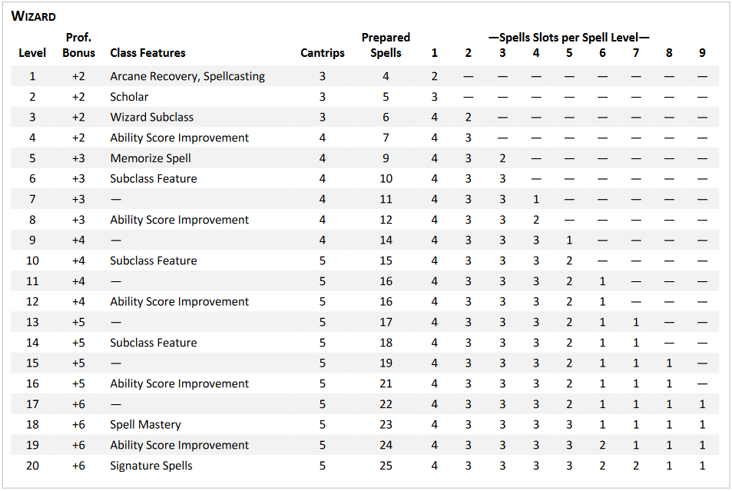Click the spell level 9 column header
Screen dimensions: 732x491
(x=702, y=53)
